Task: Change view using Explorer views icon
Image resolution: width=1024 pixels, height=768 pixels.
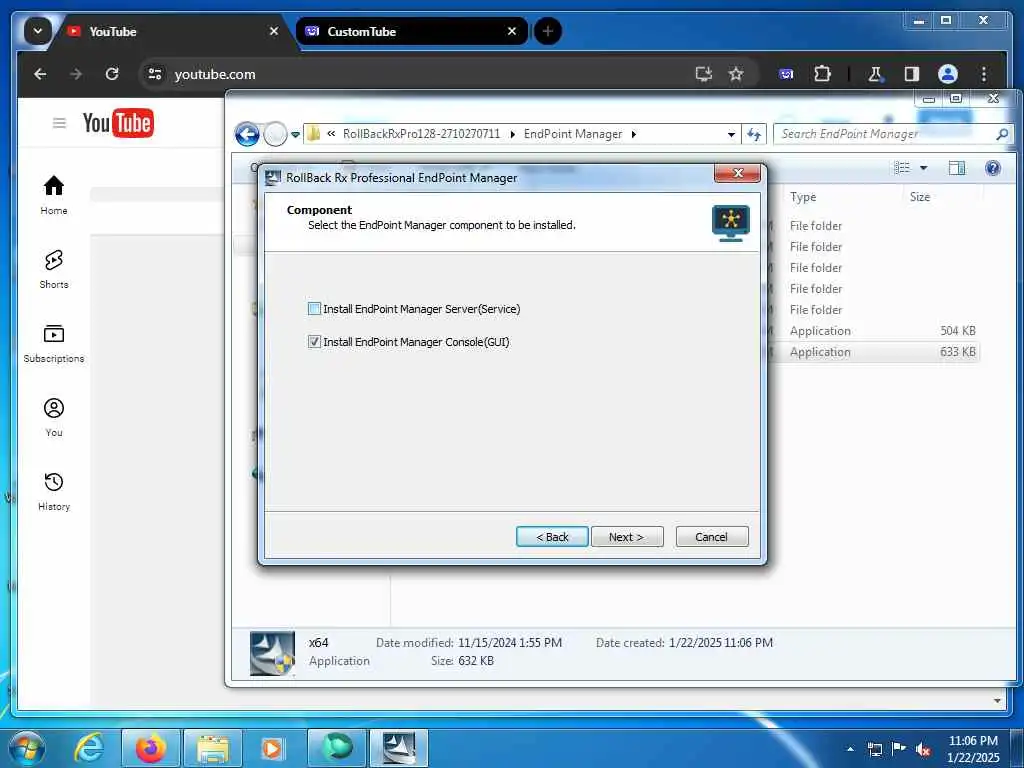Action: point(902,168)
